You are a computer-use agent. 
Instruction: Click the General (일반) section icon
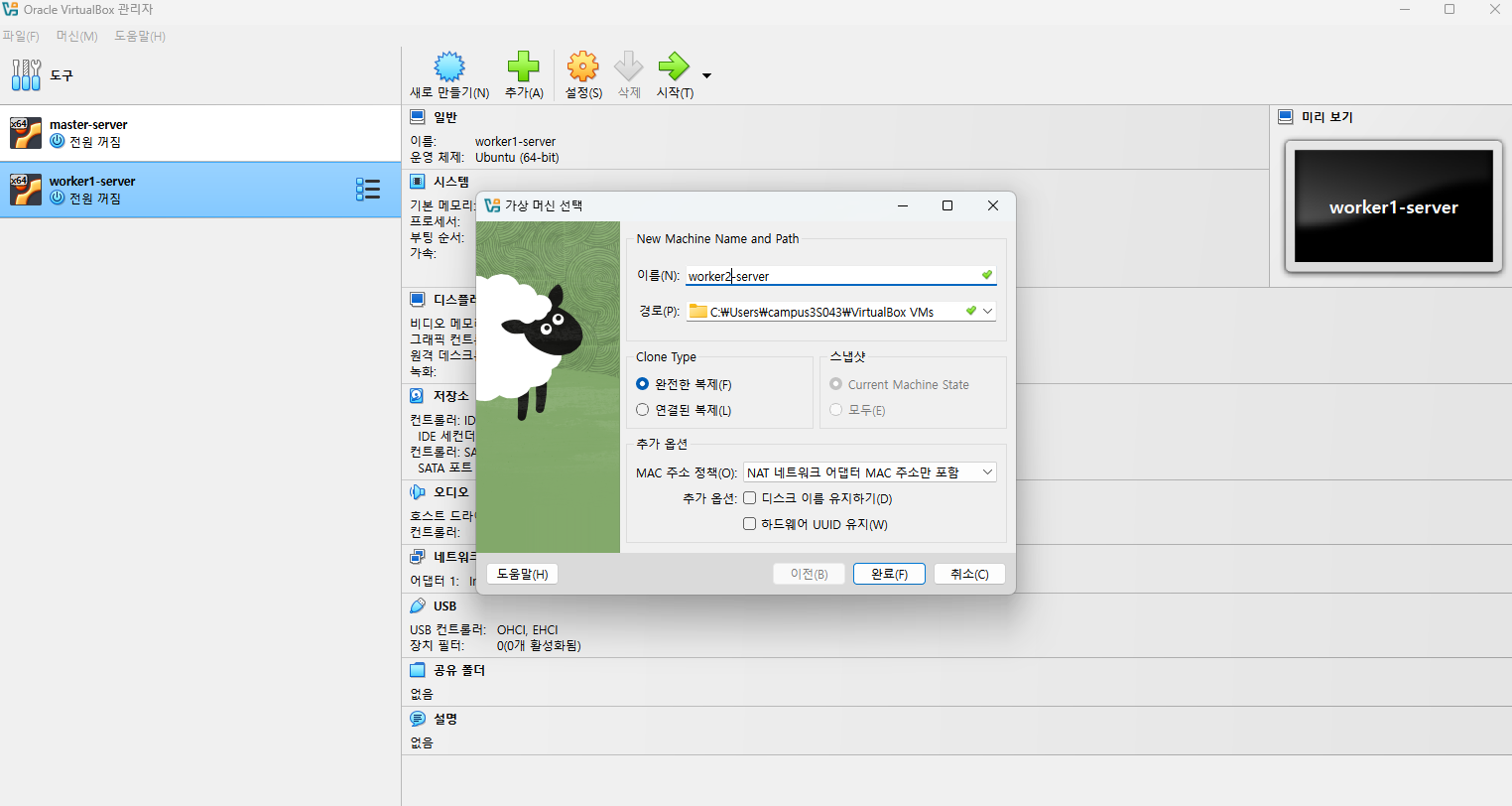pos(418,117)
